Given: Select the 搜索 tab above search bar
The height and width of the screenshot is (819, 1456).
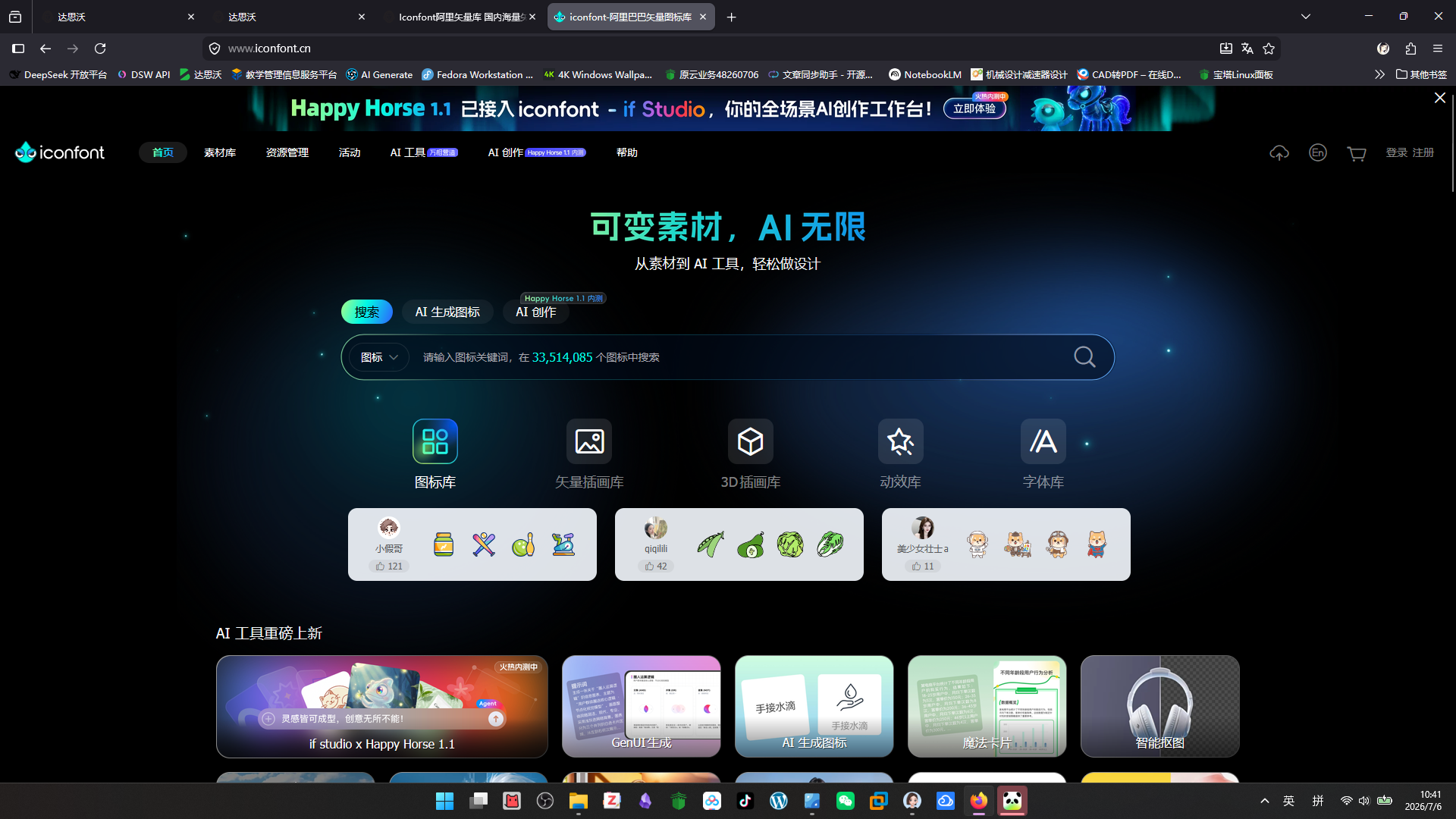Looking at the screenshot, I should tap(367, 312).
